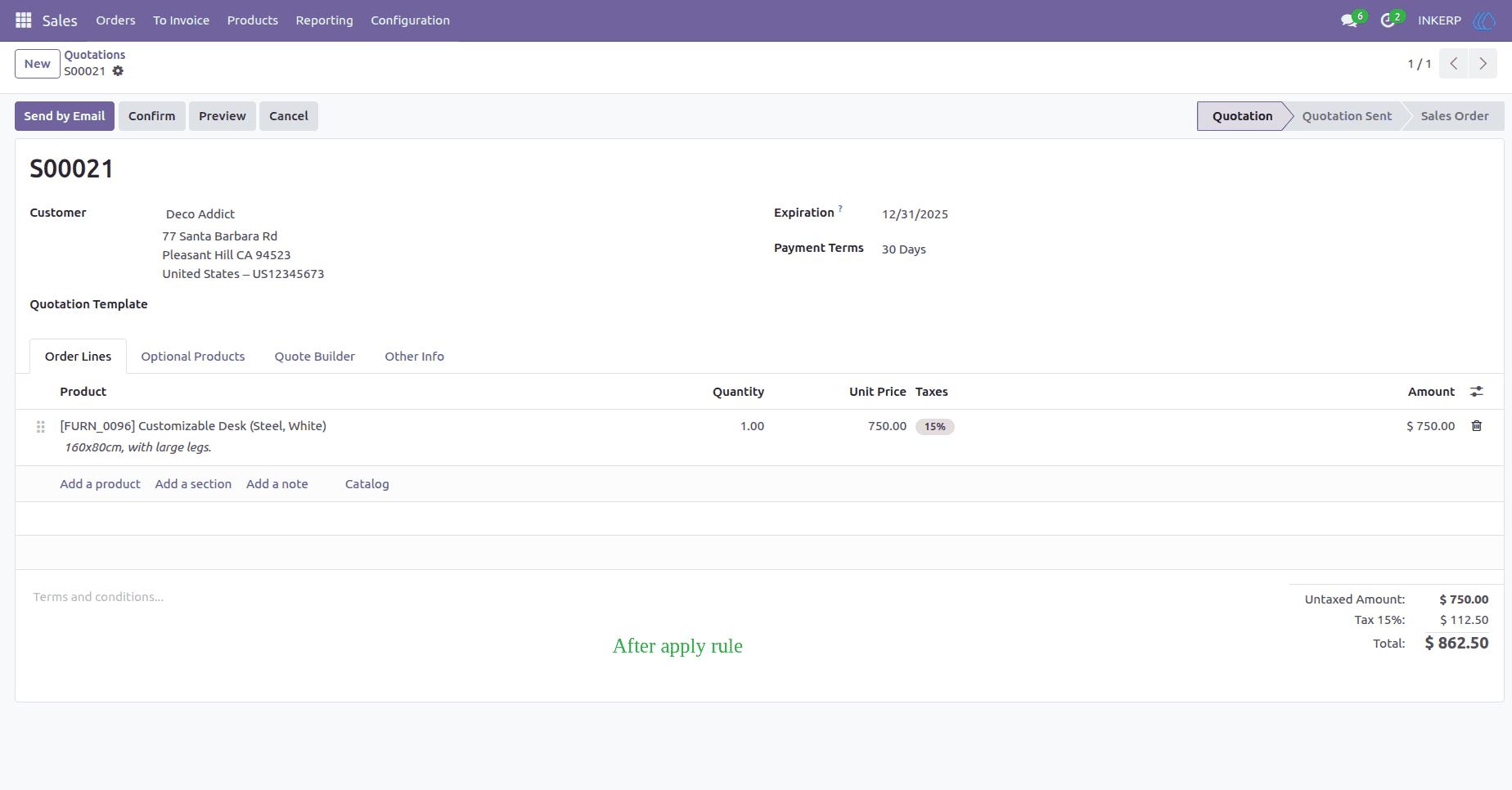Open the conversations chat icon
Viewport: 1512px width, 790px height.
pos(1349,20)
